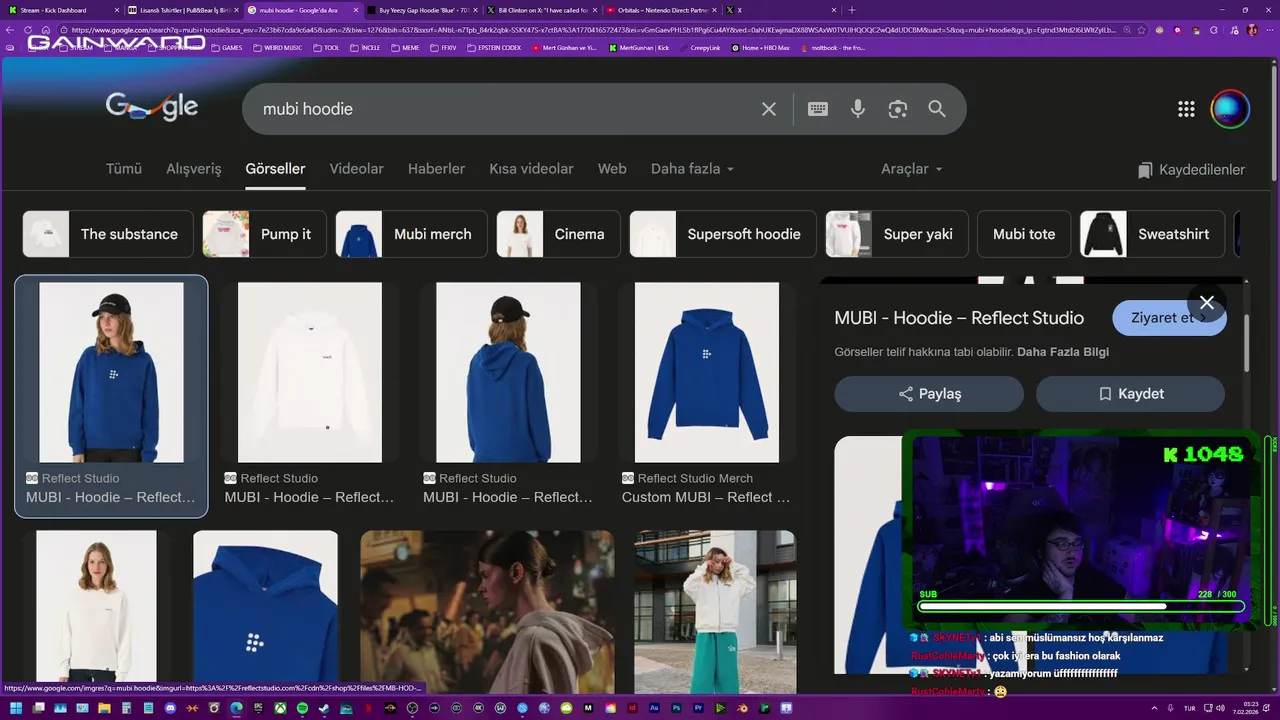Open the Google account avatar

pyautogui.click(x=1230, y=109)
